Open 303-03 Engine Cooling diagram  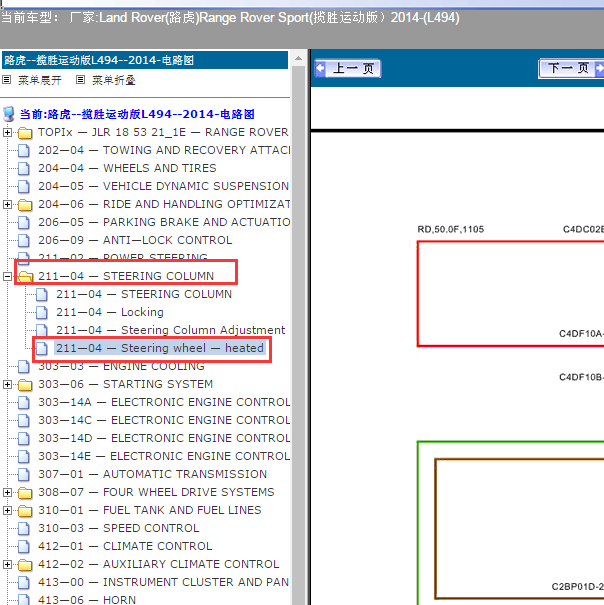click(x=121, y=366)
